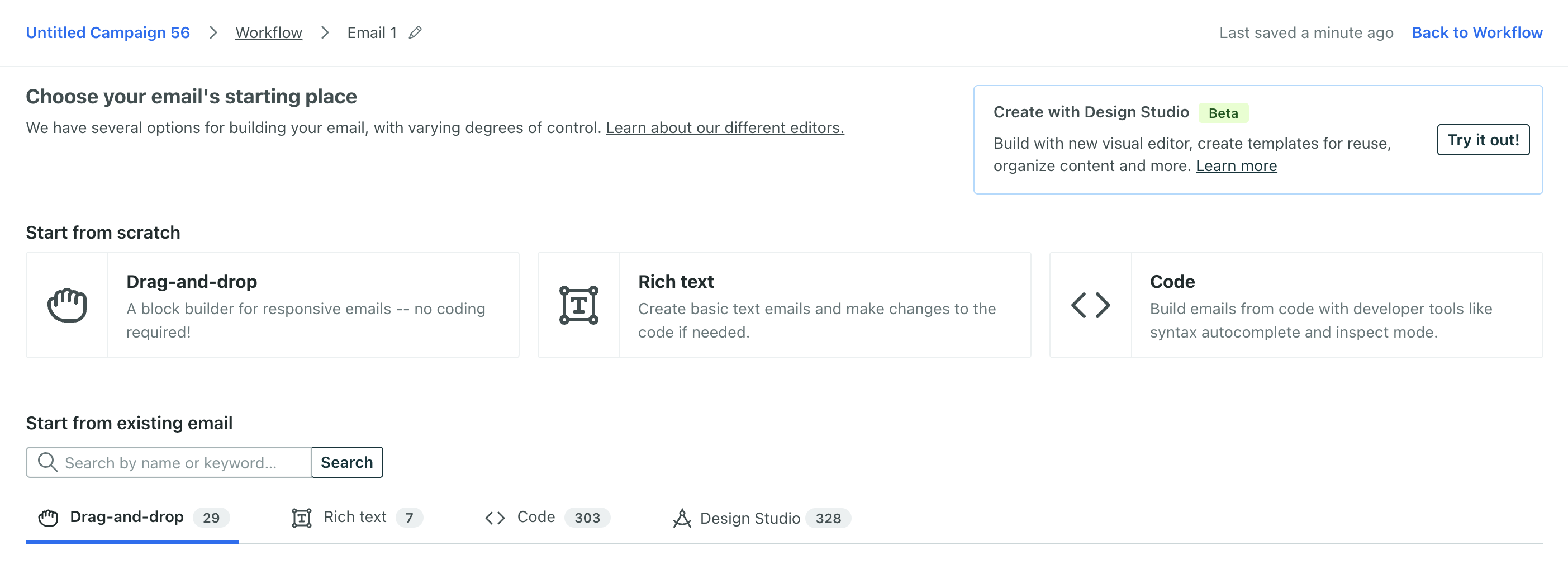The image size is (1568, 569).
Task: Open the Workflow breadcrumb link
Action: click(x=268, y=33)
